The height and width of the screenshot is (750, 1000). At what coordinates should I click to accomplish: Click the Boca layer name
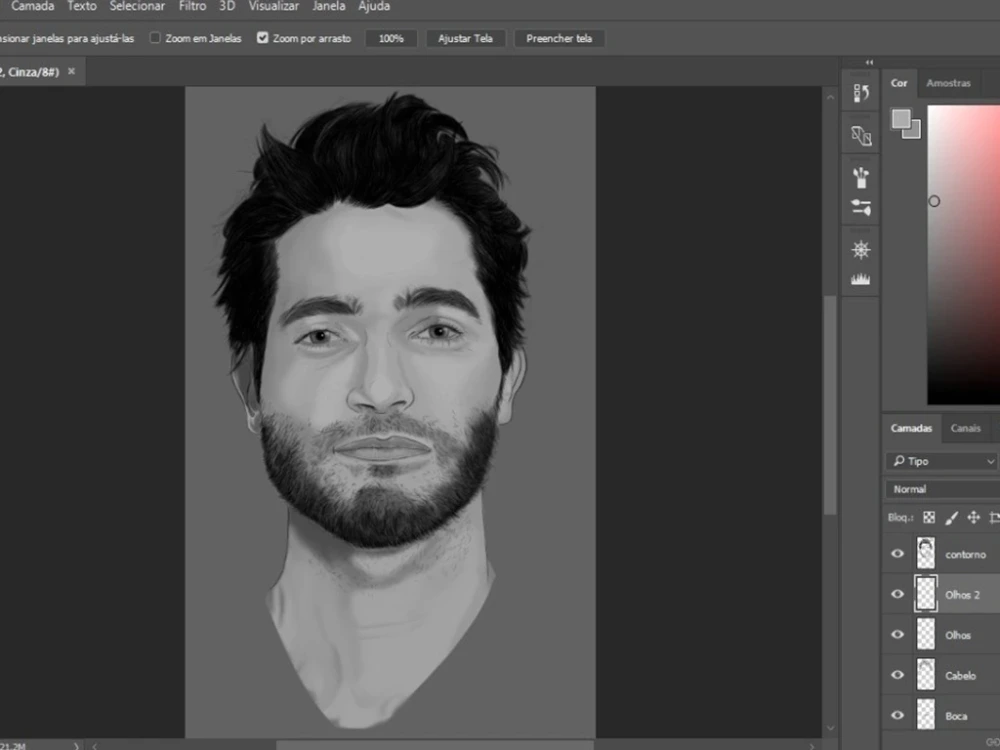(956, 716)
